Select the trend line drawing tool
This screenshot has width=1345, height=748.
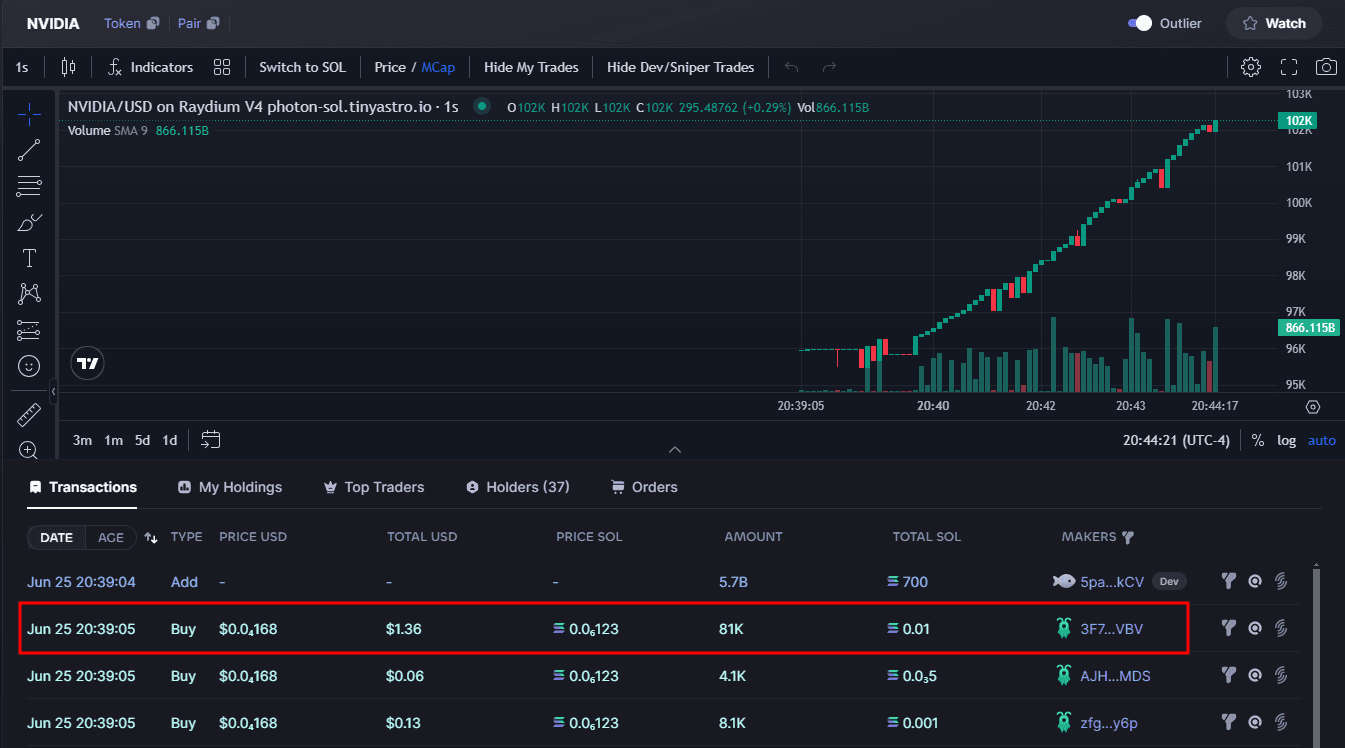pos(29,150)
